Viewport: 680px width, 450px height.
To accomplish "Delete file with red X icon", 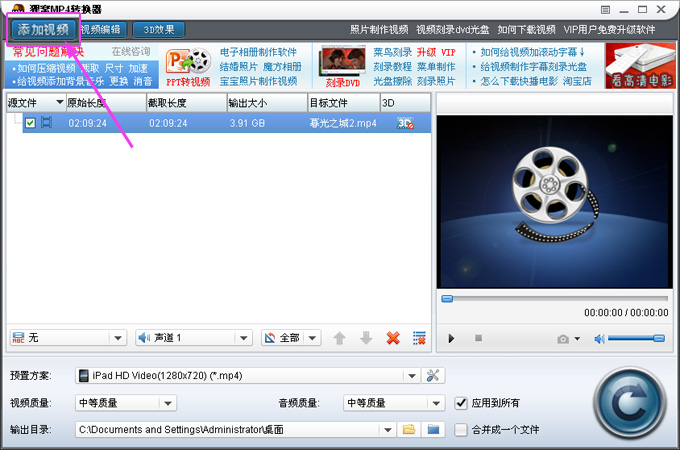I will [x=393, y=338].
